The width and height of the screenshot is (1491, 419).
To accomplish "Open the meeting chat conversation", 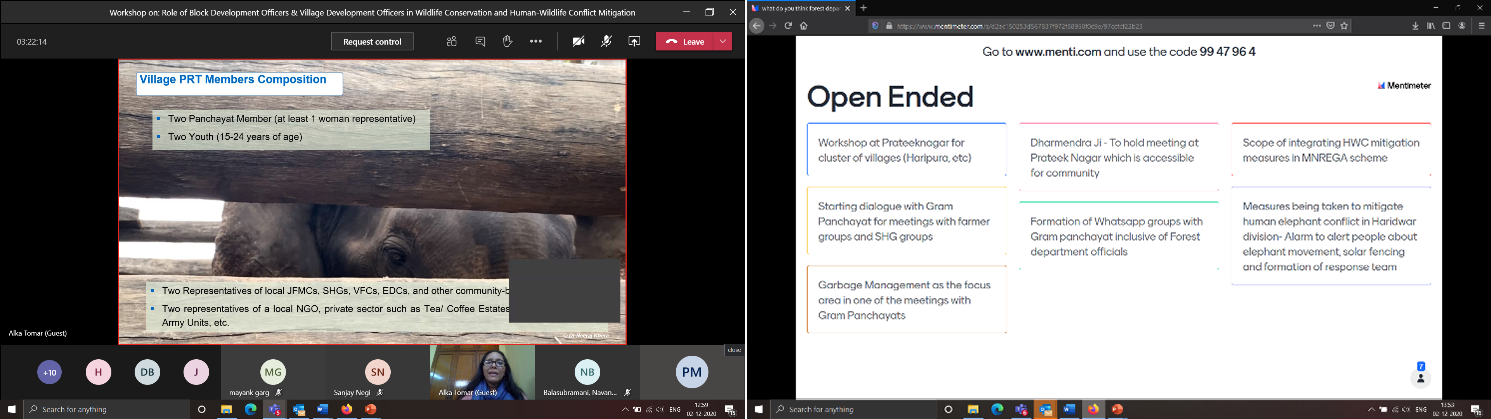I will click(x=480, y=41).
